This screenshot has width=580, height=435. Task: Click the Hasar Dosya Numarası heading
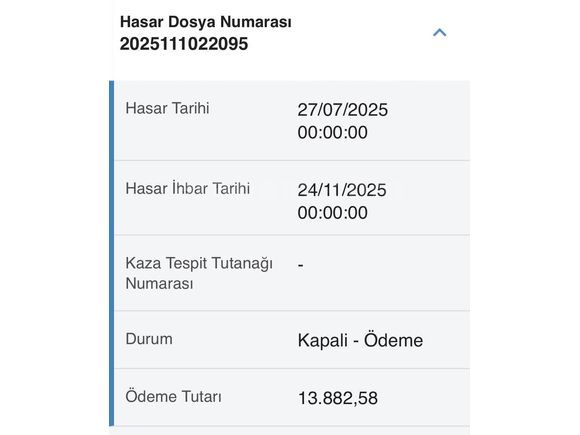[206, 22]
